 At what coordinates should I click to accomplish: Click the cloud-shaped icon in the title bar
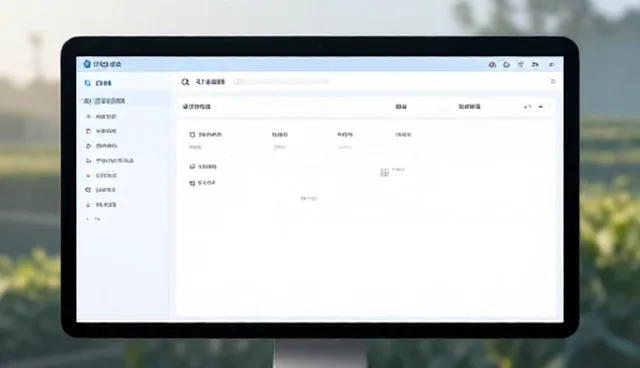(506, 64)
